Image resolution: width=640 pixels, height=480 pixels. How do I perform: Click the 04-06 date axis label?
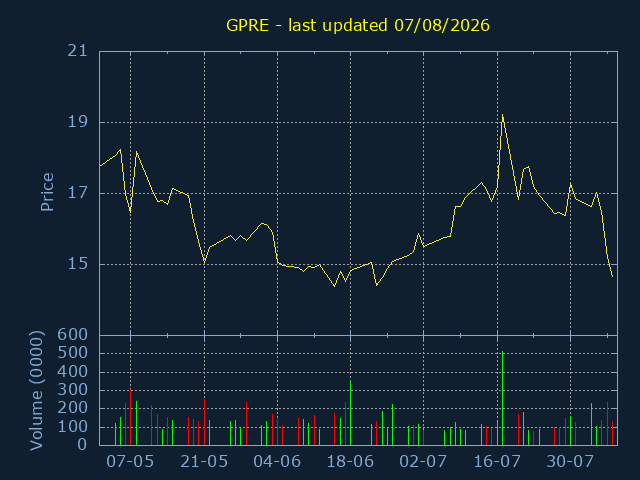pos(277,462)
